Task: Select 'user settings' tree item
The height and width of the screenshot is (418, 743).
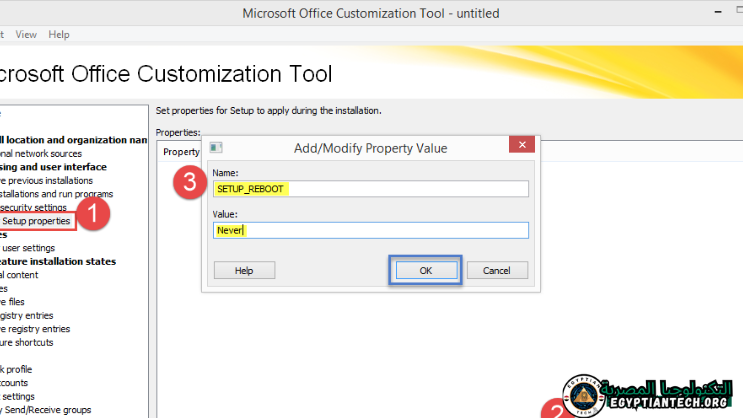Action: point(27,248)
